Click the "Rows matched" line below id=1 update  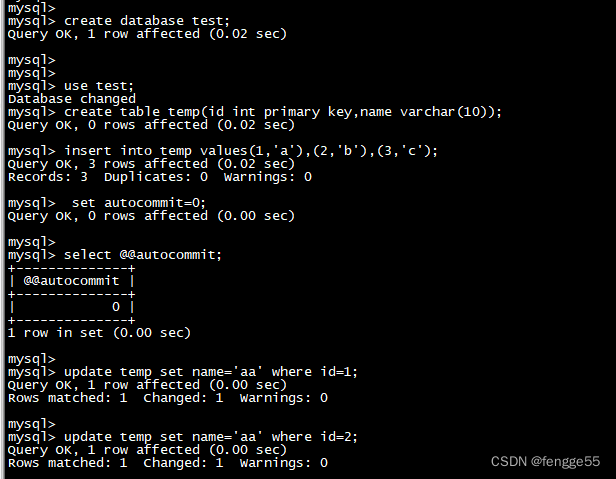[x=167, y=398]
